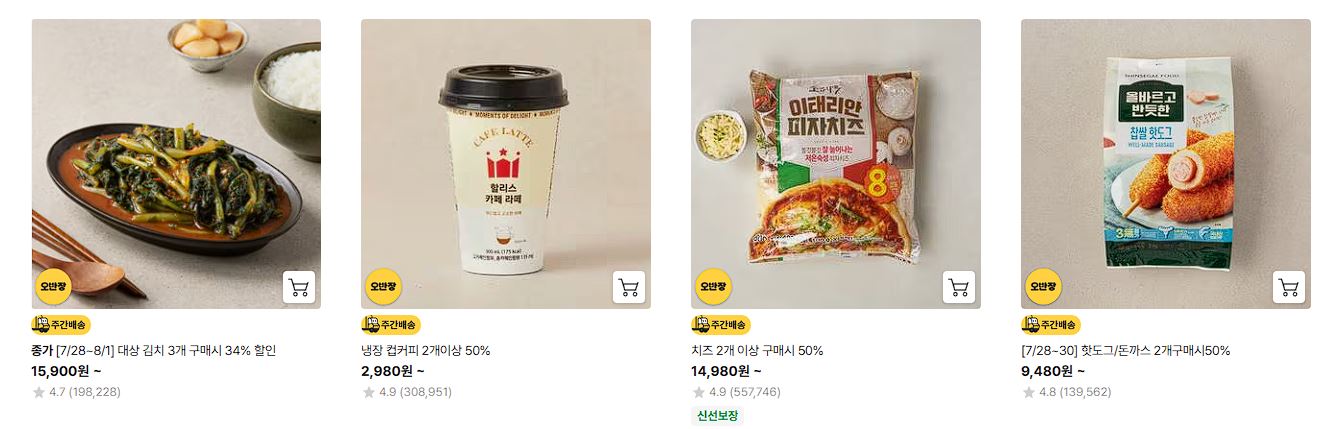Image resolution: width=1328 pixels, height=429 pixels.
Task: Click 주간배송 badge under hot dog product
Action: tap(1051, 325)
